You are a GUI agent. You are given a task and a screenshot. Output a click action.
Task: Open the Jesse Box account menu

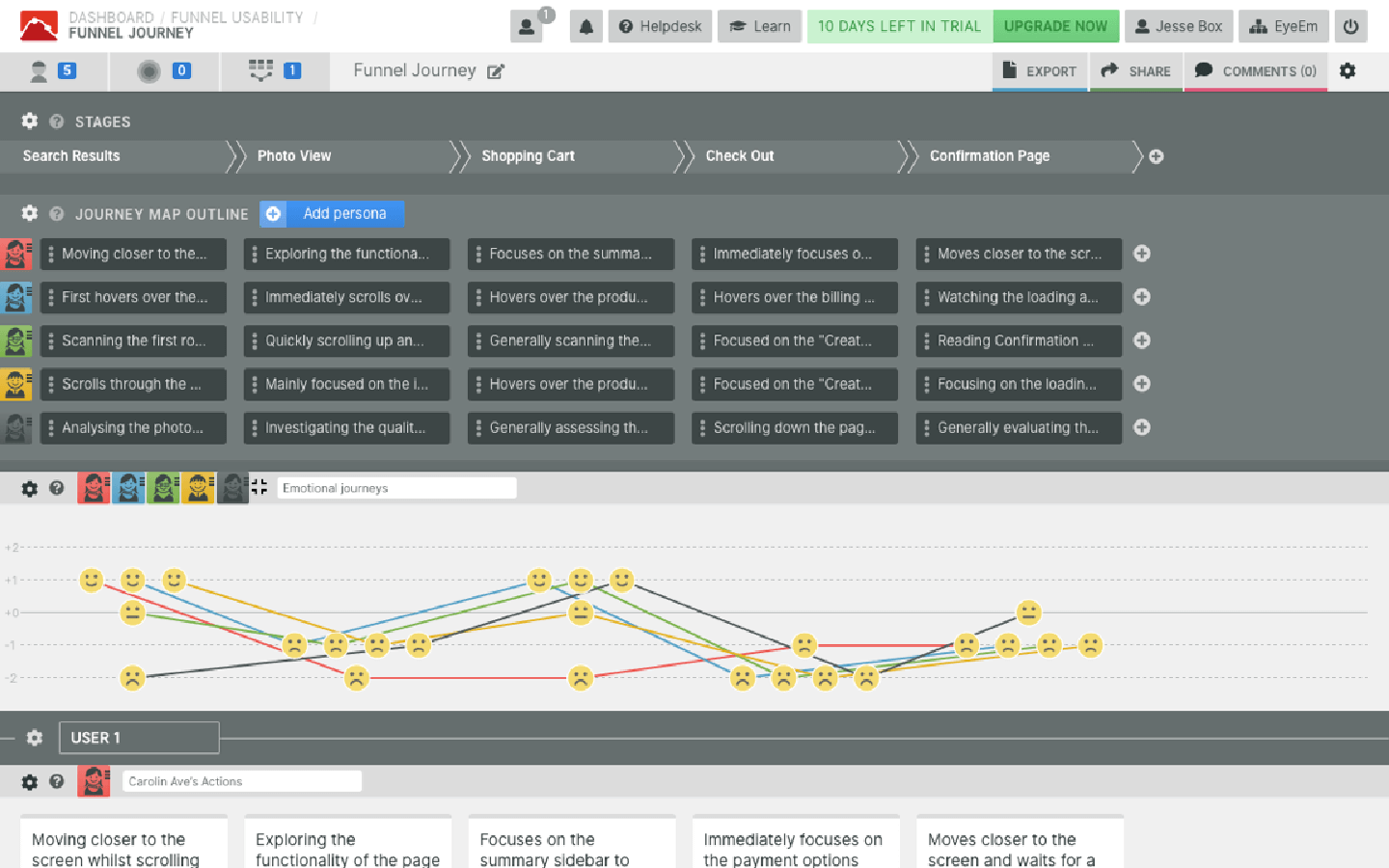1179,26
